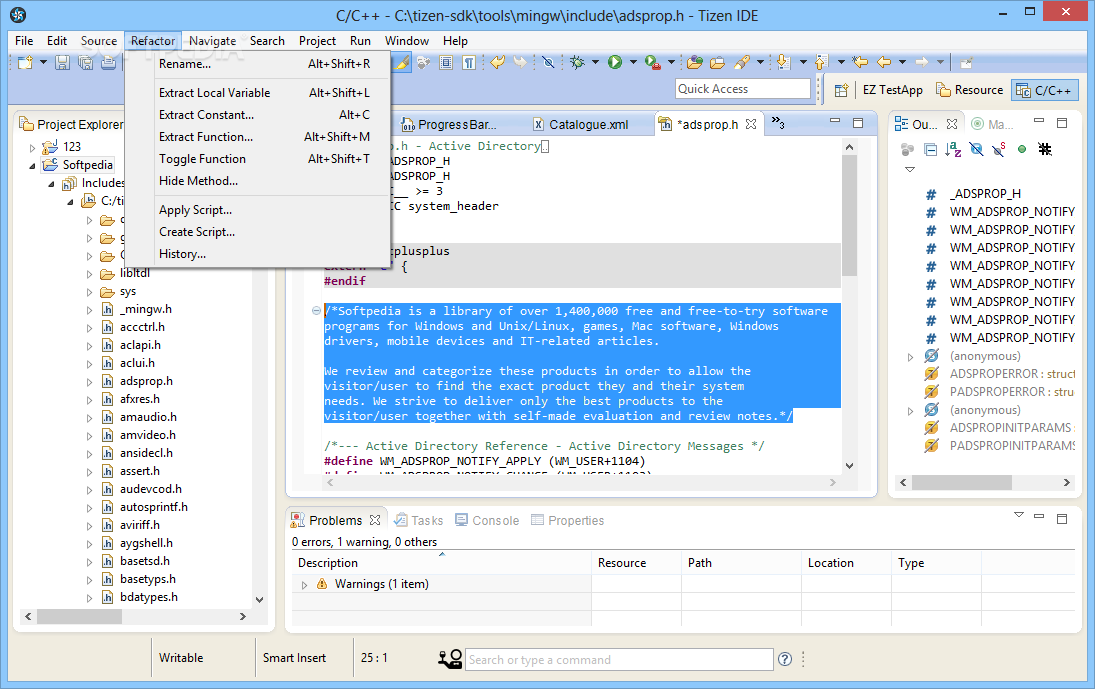The width and height of the screenshot is (1095, 689).
Task: Show hidden editor tabs list chevron
Action: (x=778, y=124)
